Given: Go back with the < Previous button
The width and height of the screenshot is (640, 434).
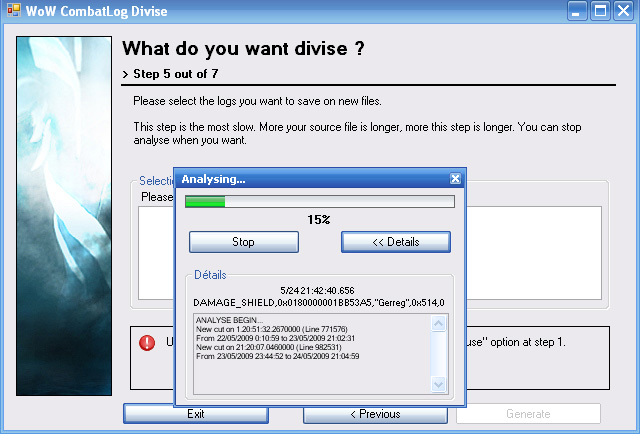Looking at the screenshot, I should (x=375, y=414).
